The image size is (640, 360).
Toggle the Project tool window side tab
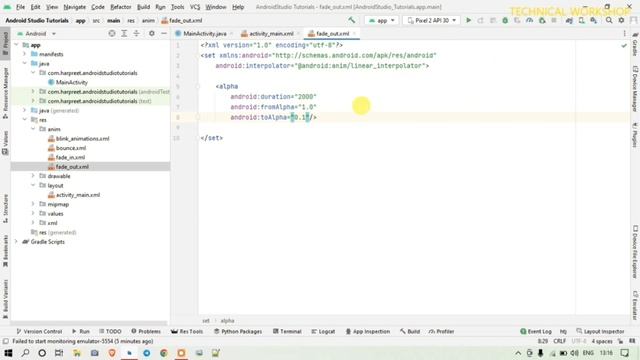pos(5,45)
